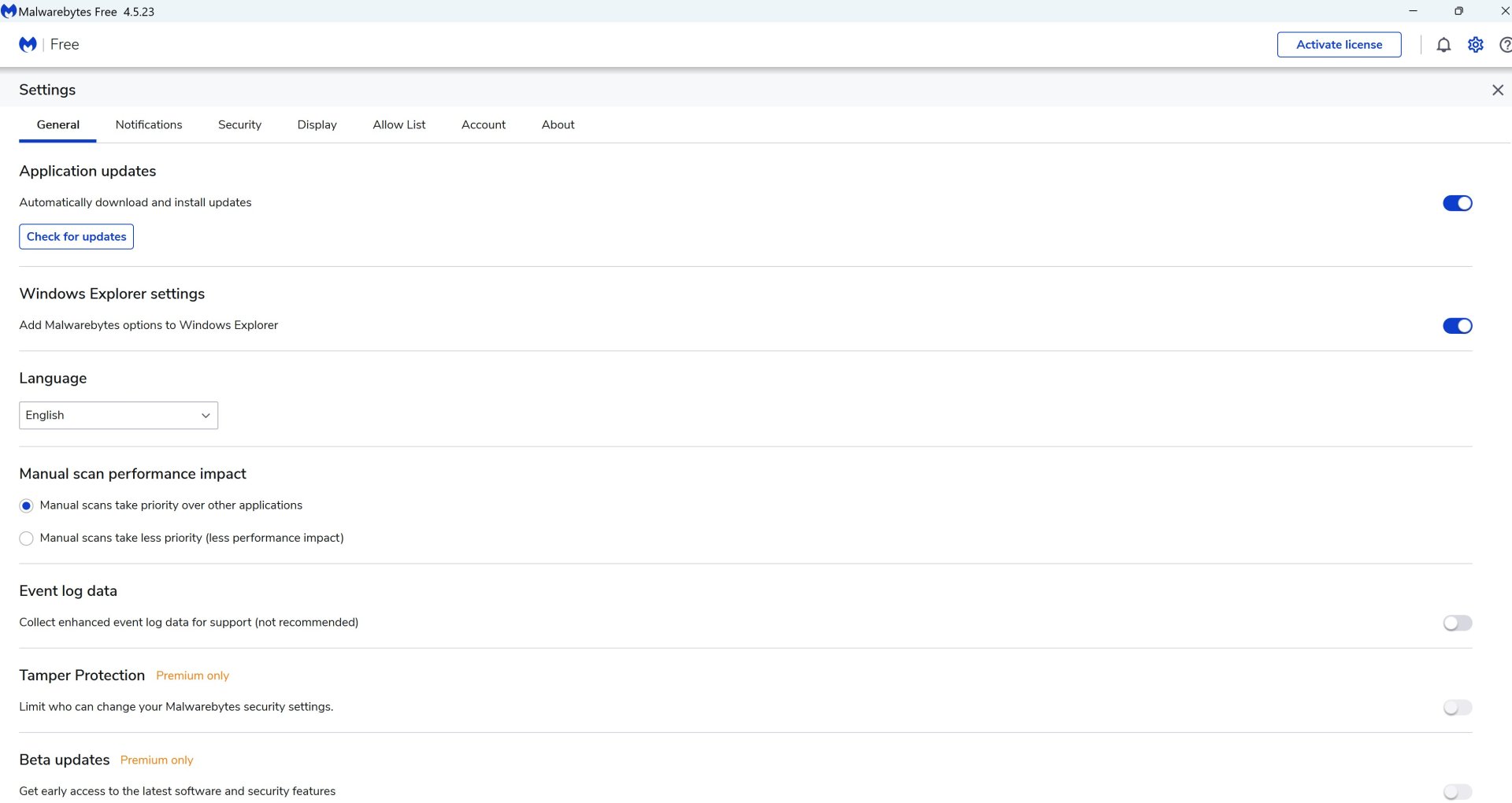
Task: Click the Tamper Protection heading
Action: point(82,675)
